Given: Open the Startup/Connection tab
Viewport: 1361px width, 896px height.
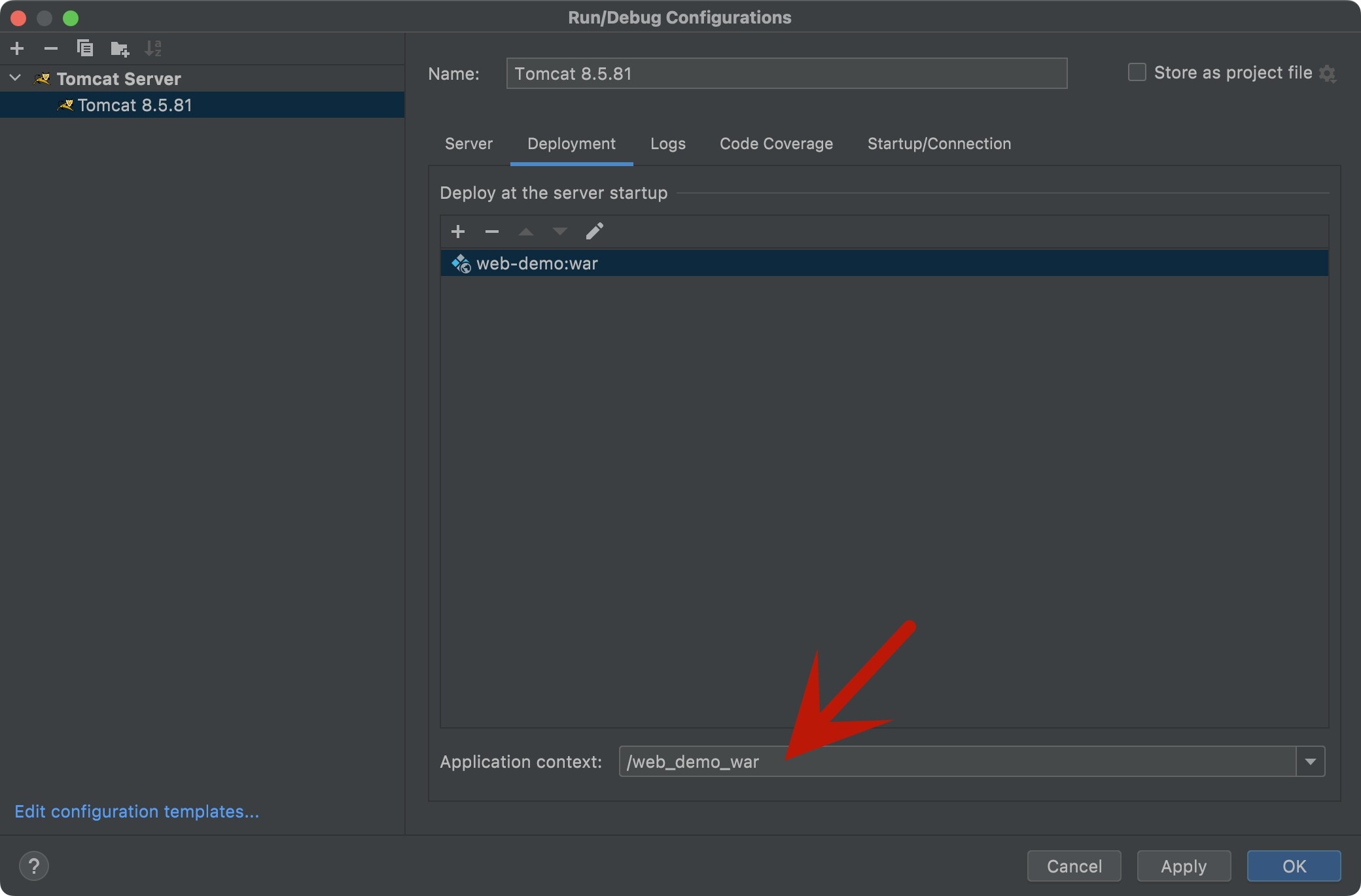Looking at the screenshot, I should [939, 144].
